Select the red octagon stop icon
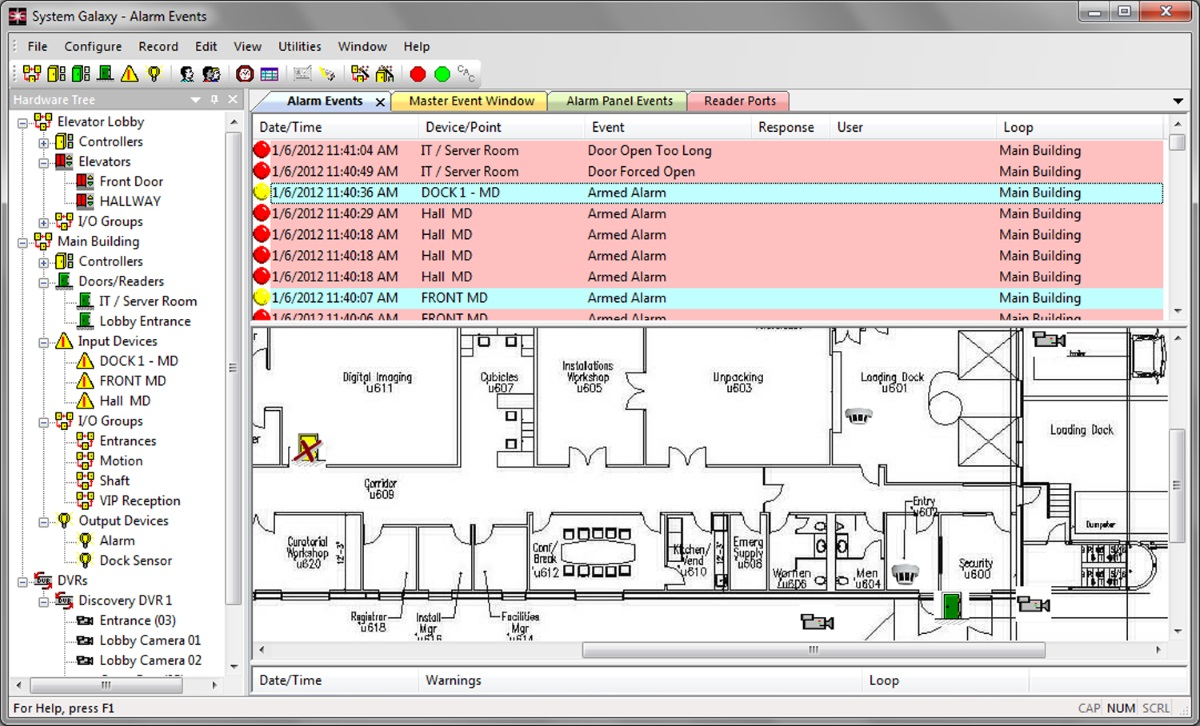Screen dimensions: 1200x726 [419, 73]
